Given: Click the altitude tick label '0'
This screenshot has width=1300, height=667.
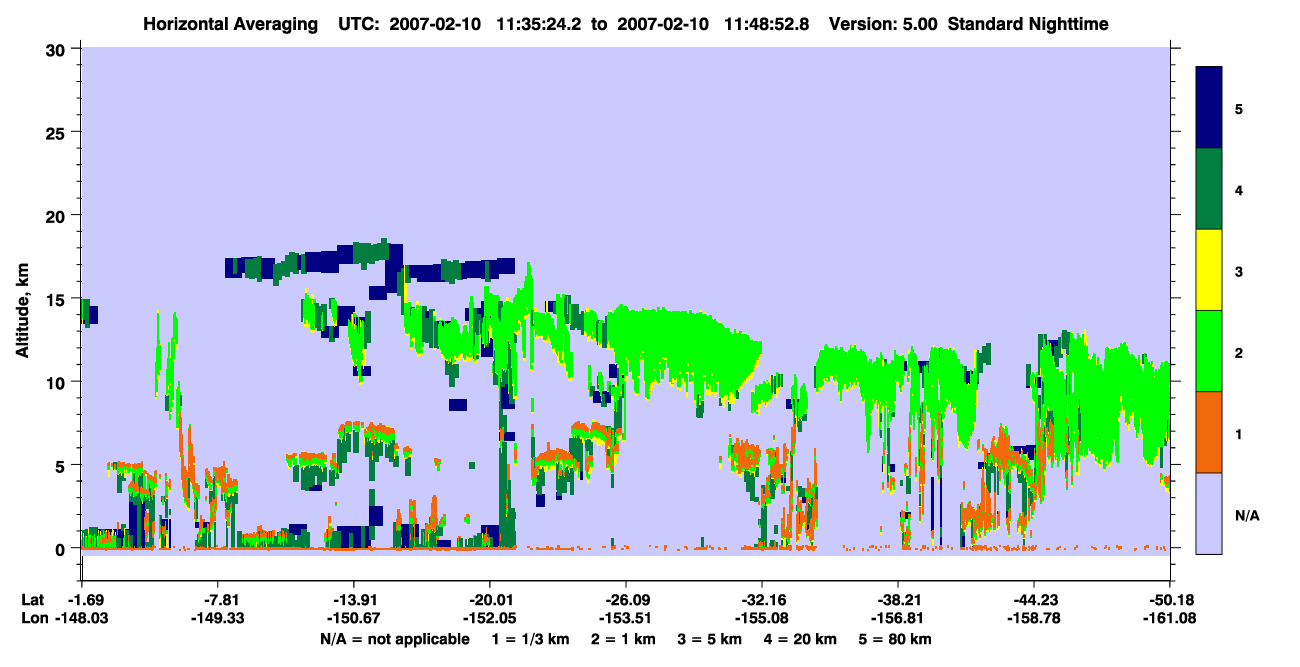Looking at the screenshot, I should click(x=62, y=548).
